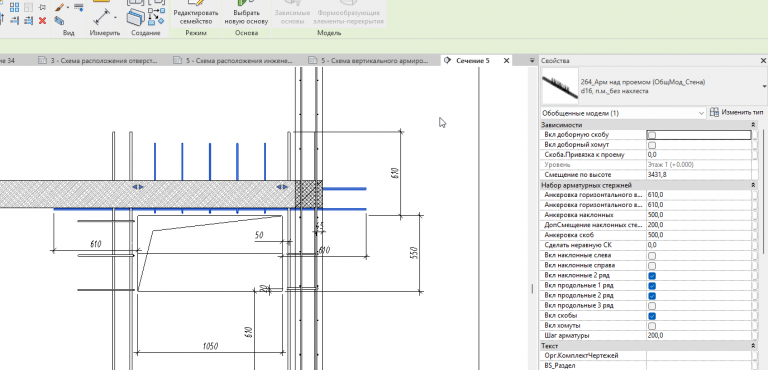Click the Модель panel label
The height and width of the screenshot is (370, 768).
(329, 33)
